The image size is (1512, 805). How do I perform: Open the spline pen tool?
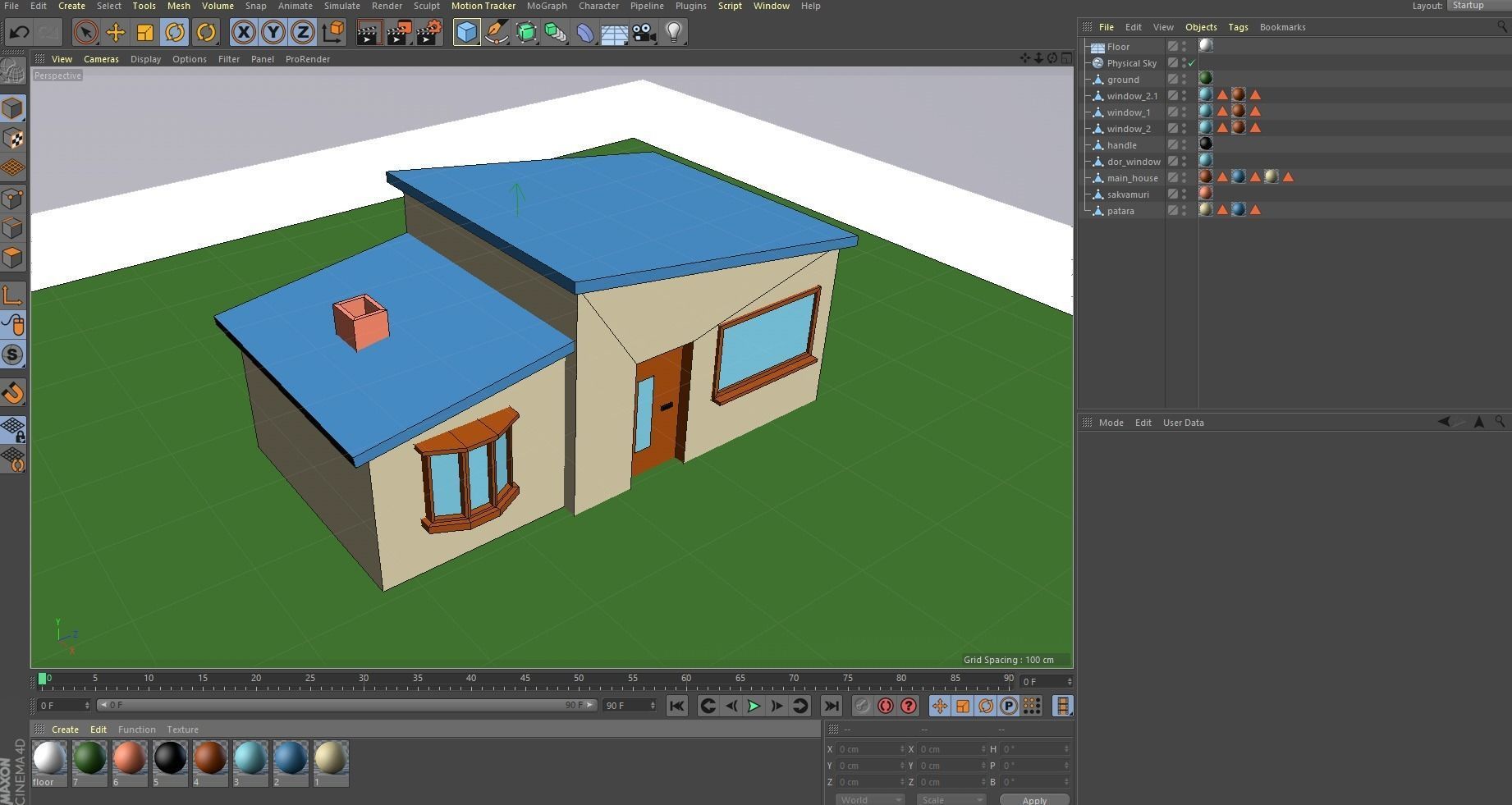(497, 32)
